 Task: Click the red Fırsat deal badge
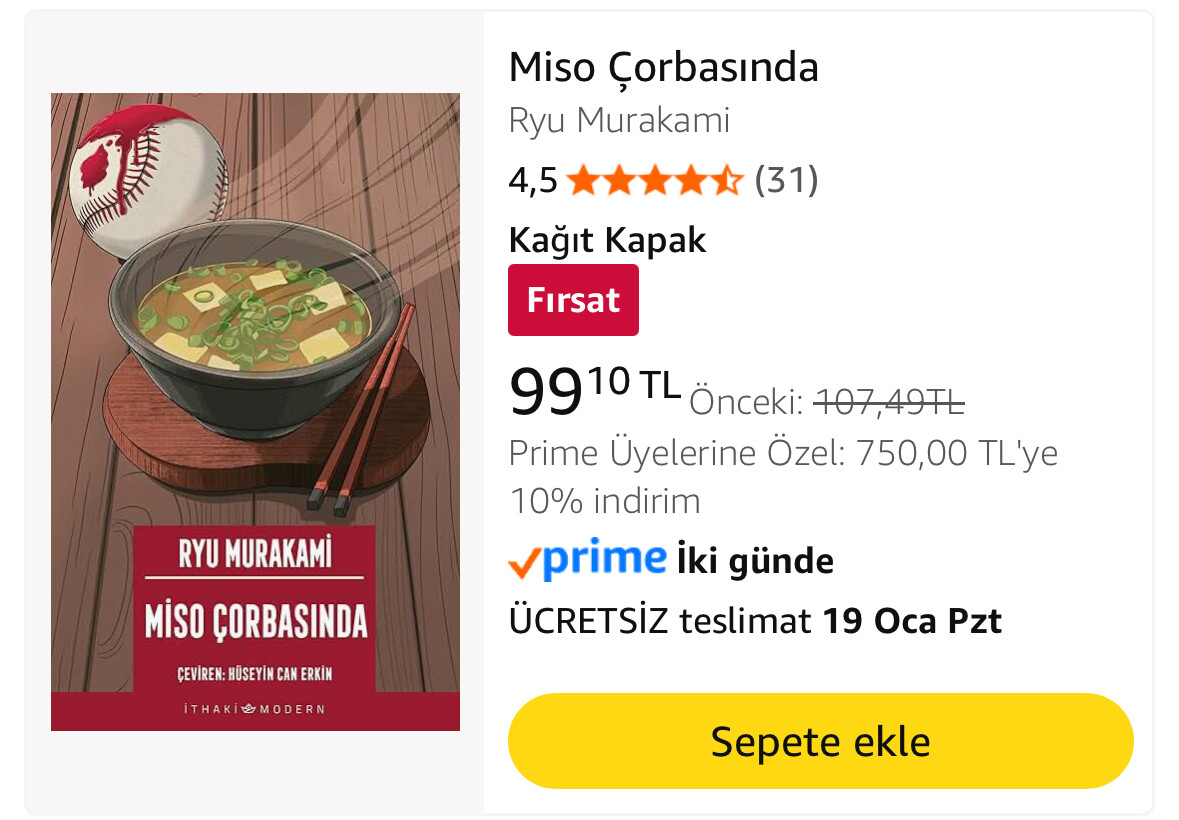[573, 300]
